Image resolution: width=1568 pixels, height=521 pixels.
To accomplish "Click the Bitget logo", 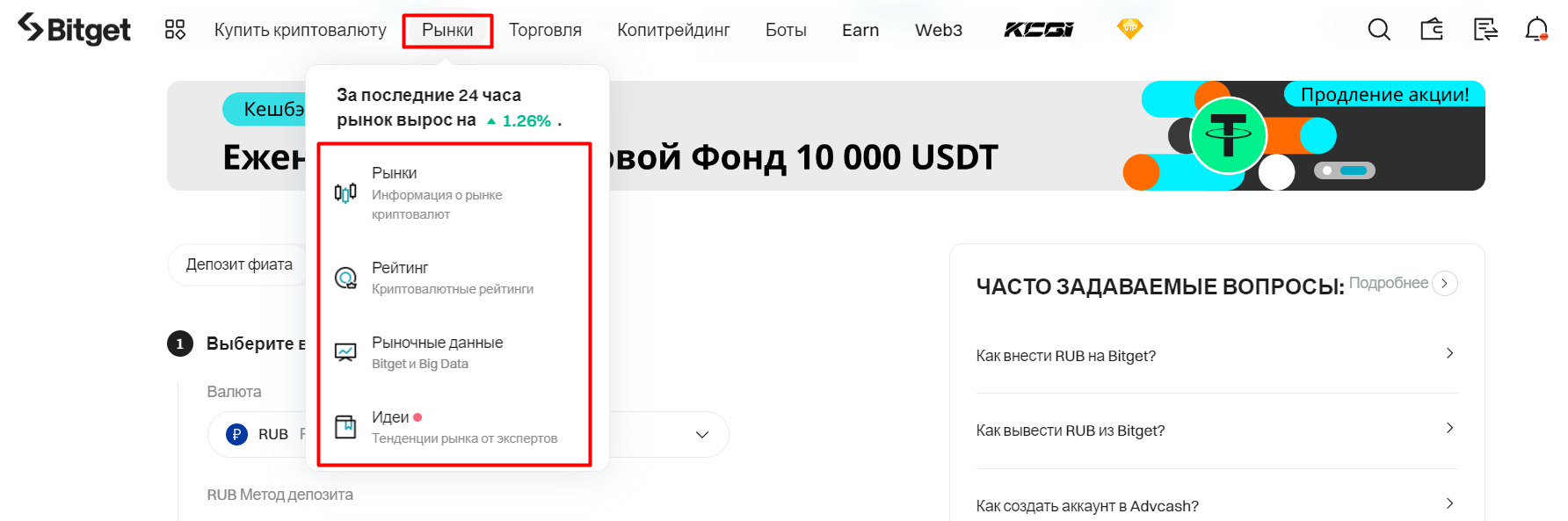I will [x=74, y=30].
